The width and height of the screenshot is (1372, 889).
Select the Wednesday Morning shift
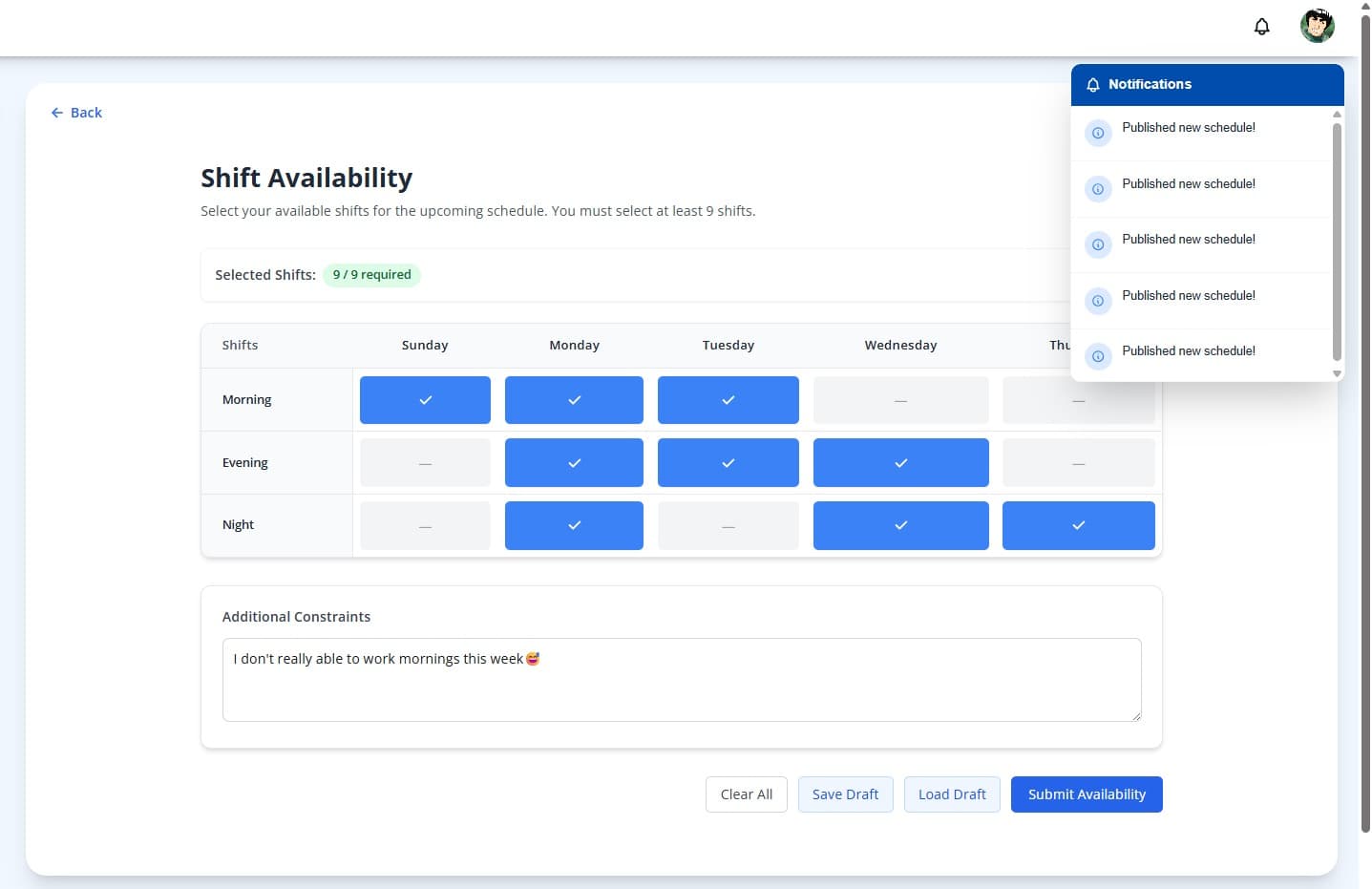(900, 400)
